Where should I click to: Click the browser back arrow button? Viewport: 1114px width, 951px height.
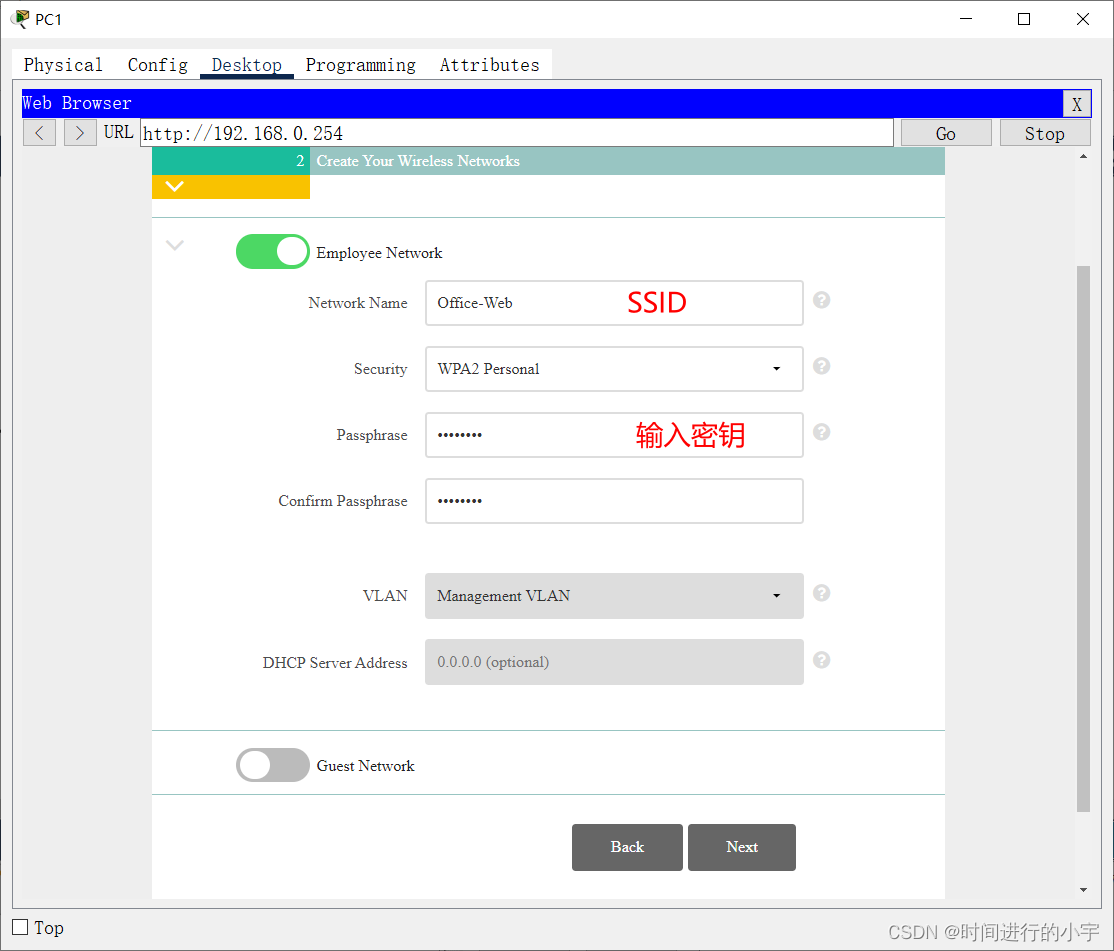tap(39, 133)
